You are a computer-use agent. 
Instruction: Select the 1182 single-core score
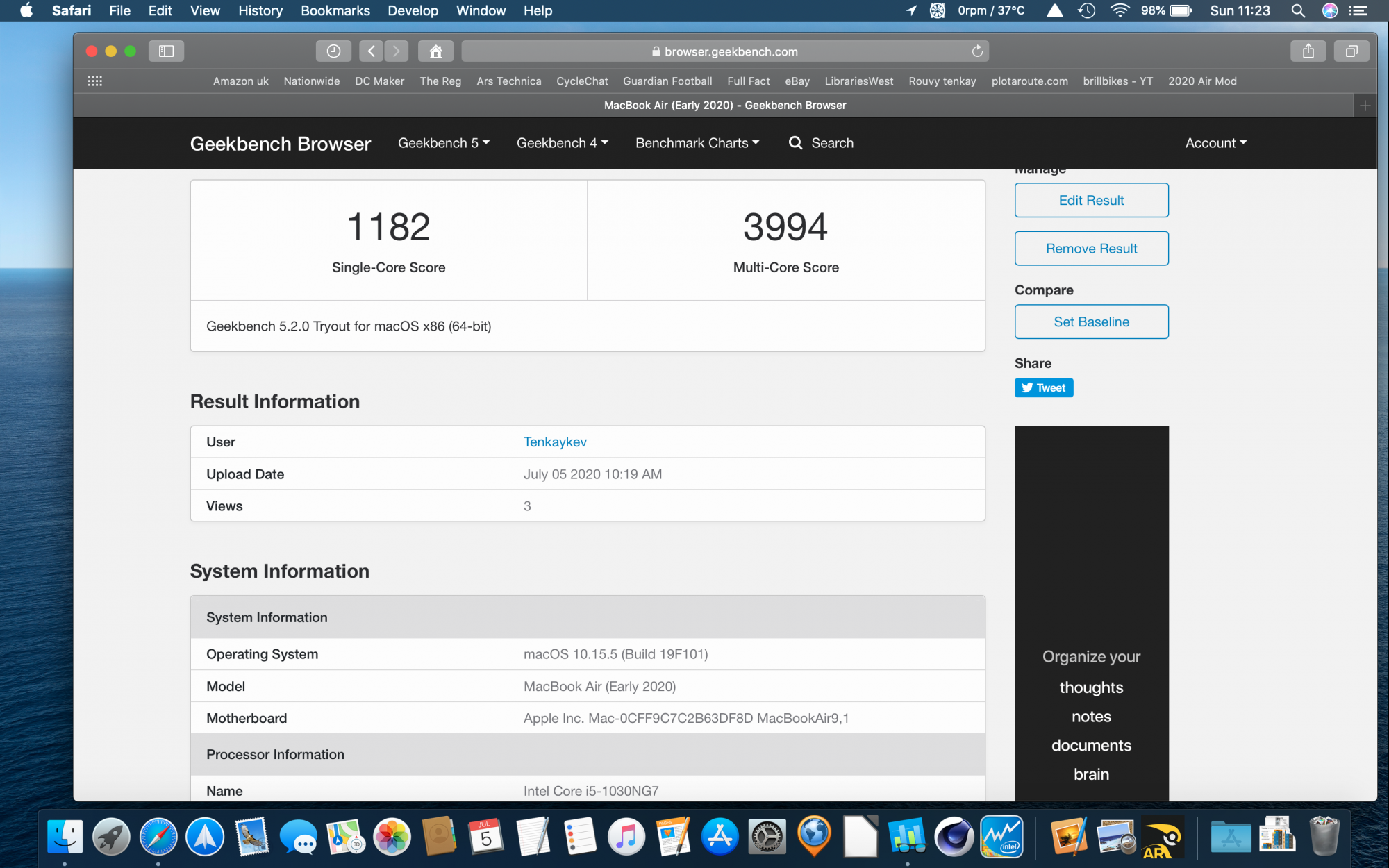pos(389,227)
